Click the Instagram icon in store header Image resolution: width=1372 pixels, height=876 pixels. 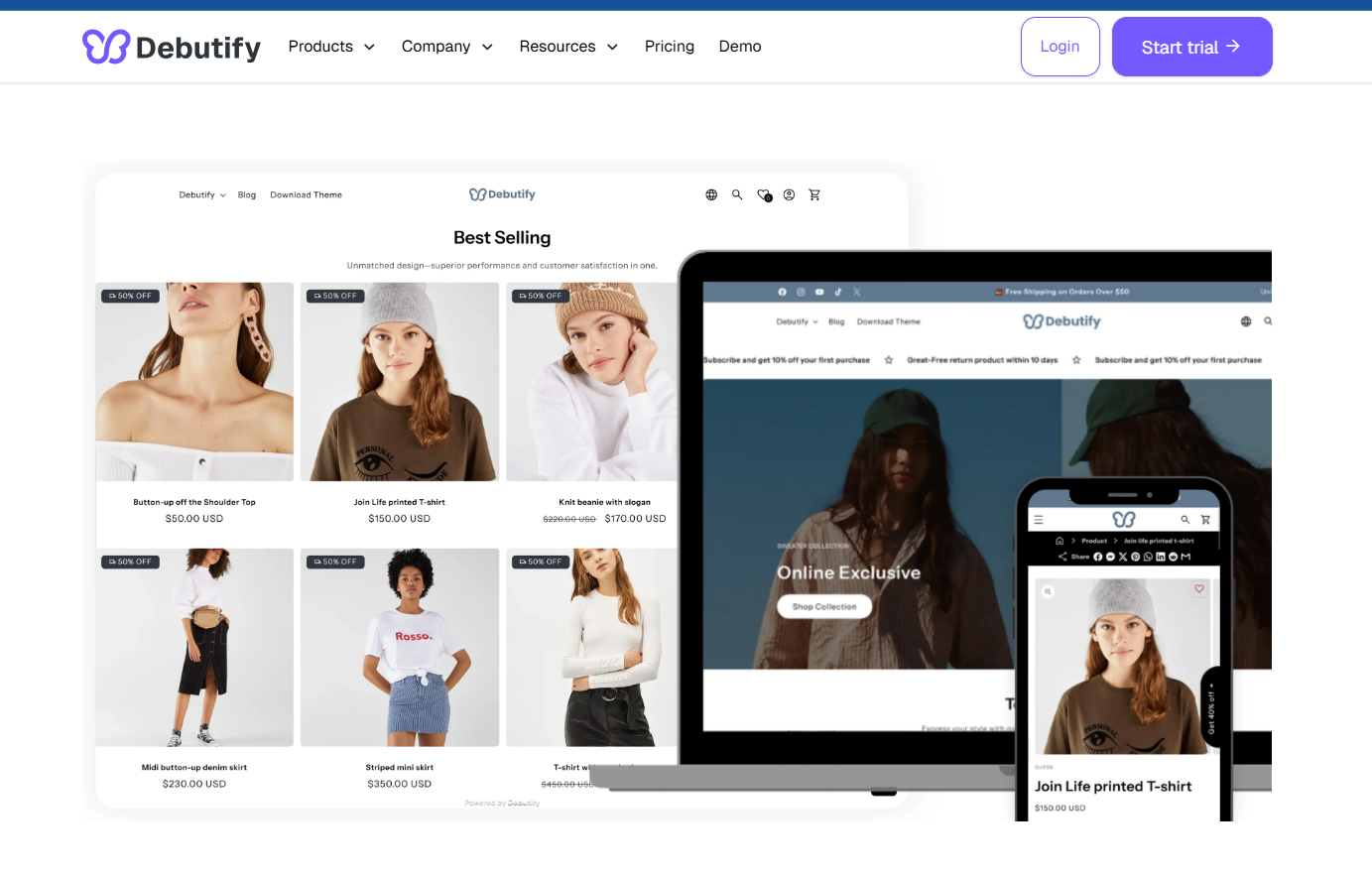802,292
